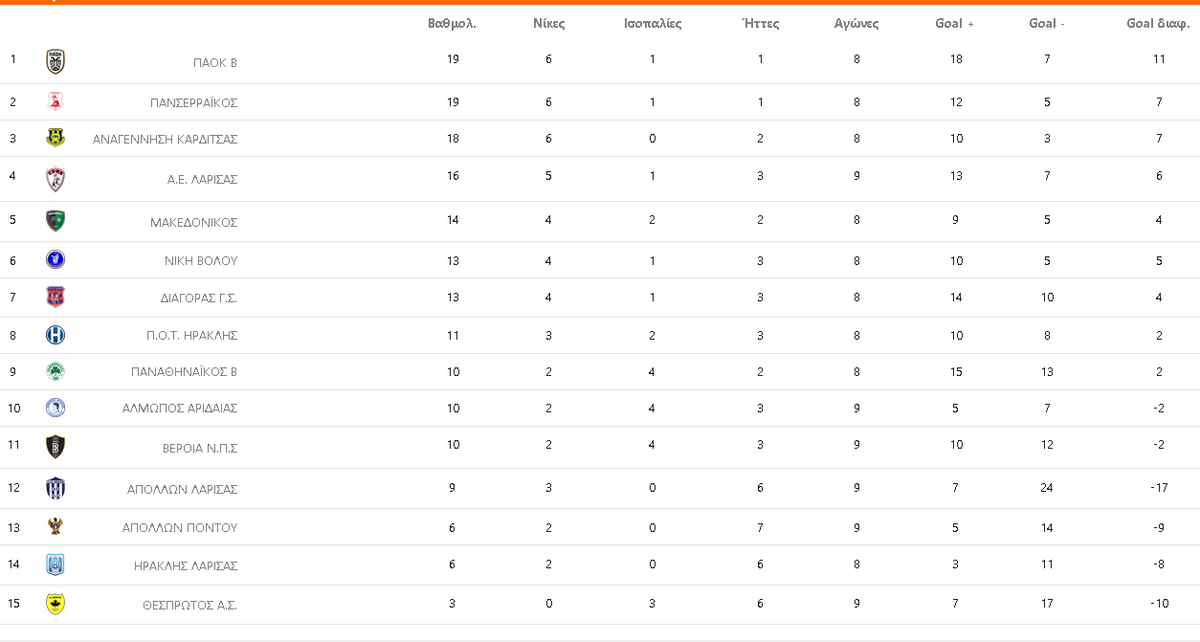Screen dimensions: 1200x642
Task: Click the Αγώνες column header
Action: [x=857, y=23]
